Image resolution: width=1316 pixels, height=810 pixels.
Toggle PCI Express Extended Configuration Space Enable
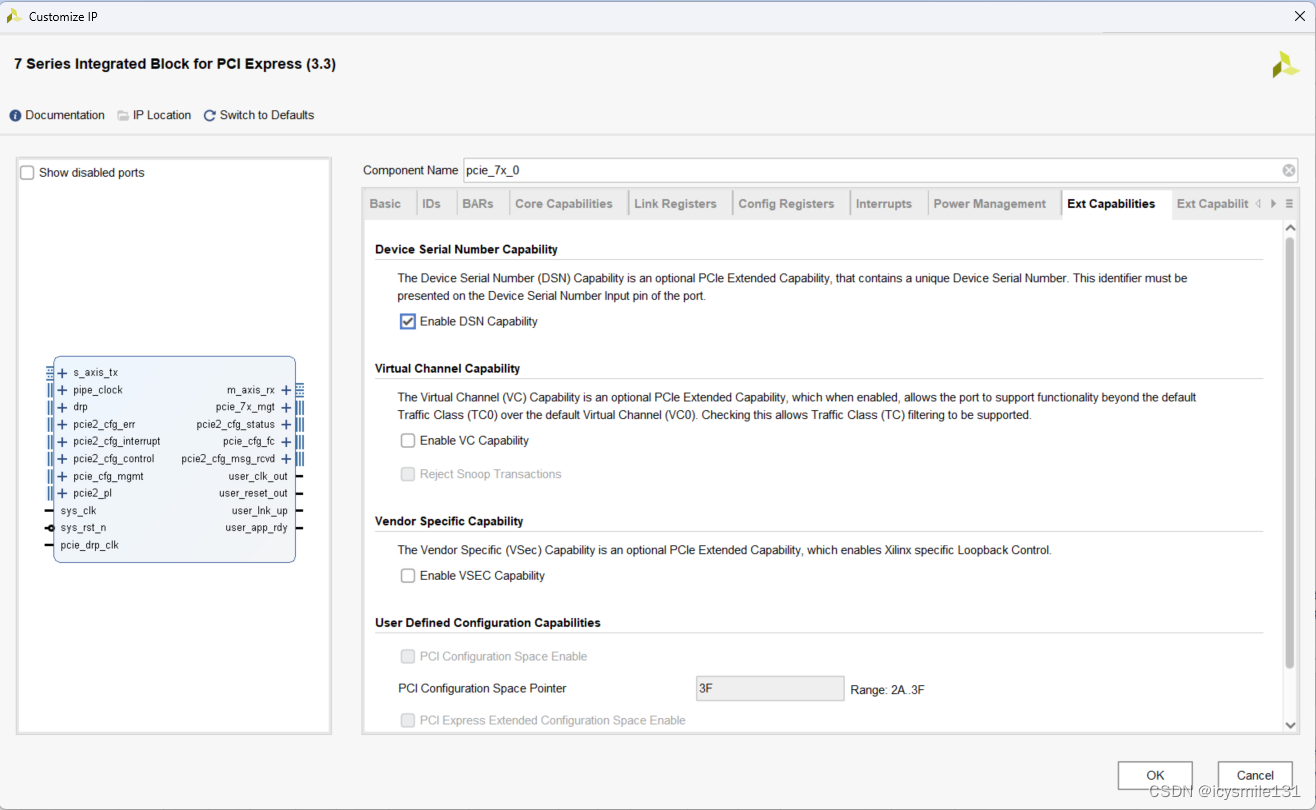[x=408, y=720]
